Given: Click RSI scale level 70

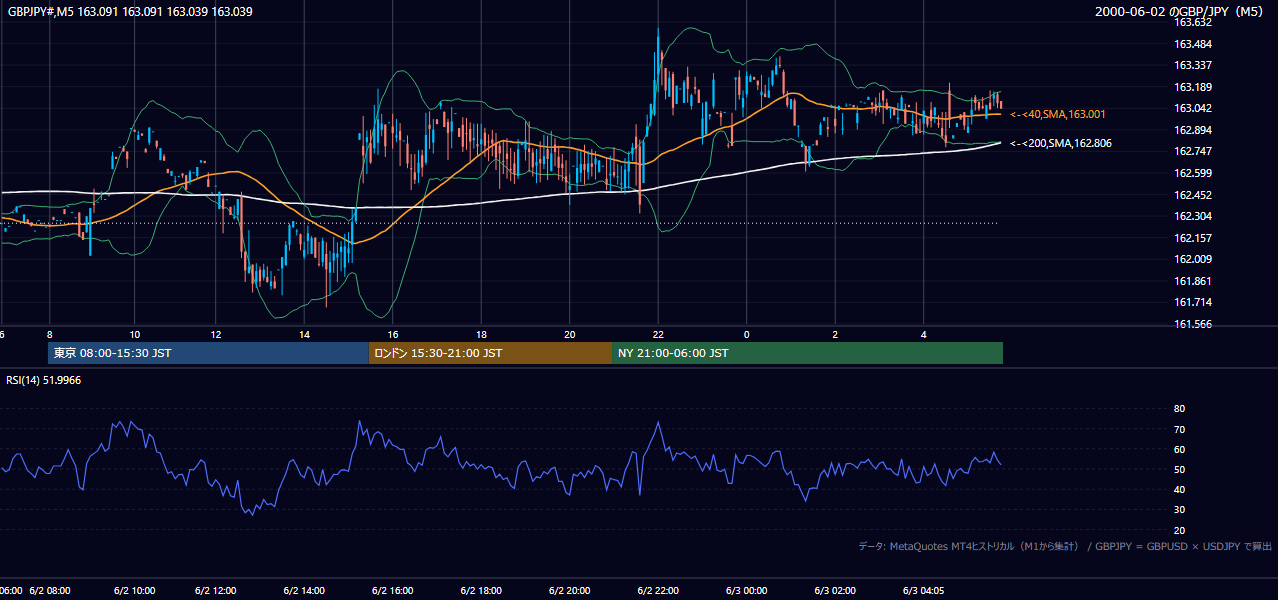Looking at the screenshot, I should (1179, 429).
